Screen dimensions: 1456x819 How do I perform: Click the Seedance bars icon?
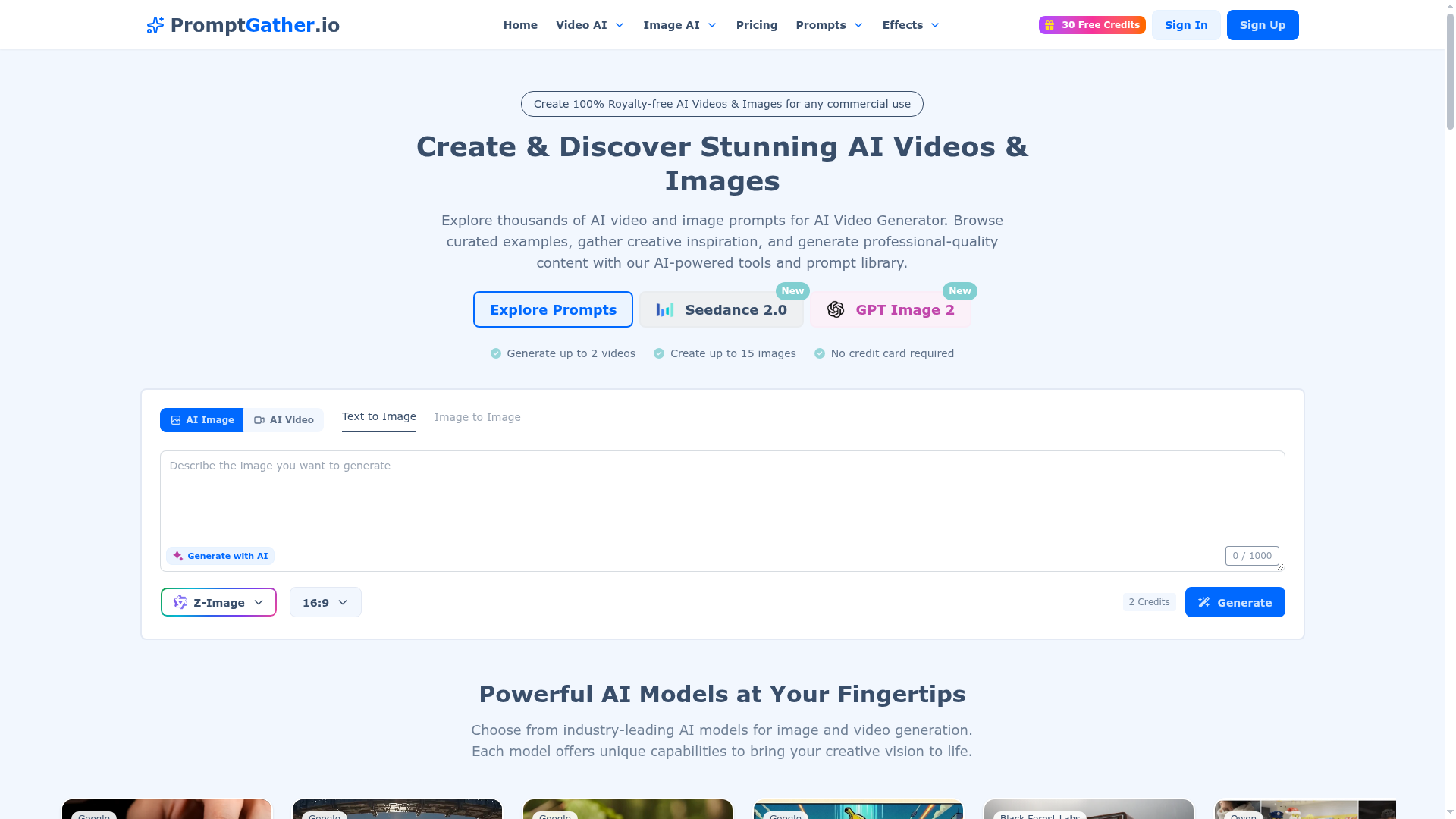point(665,309)
